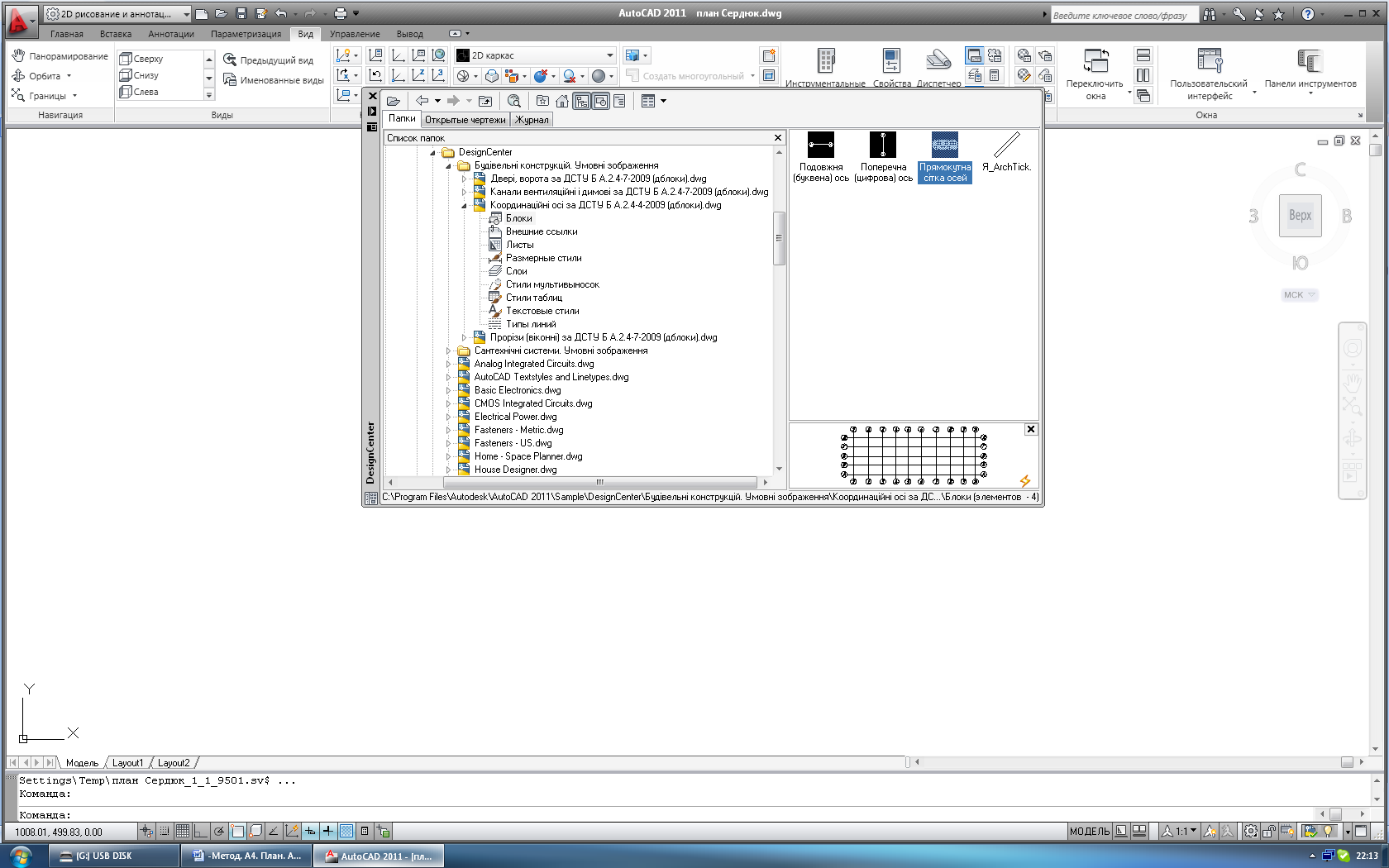Click the Именованные виды button
The image size is (1389, 868).
(x=274, y=80)
